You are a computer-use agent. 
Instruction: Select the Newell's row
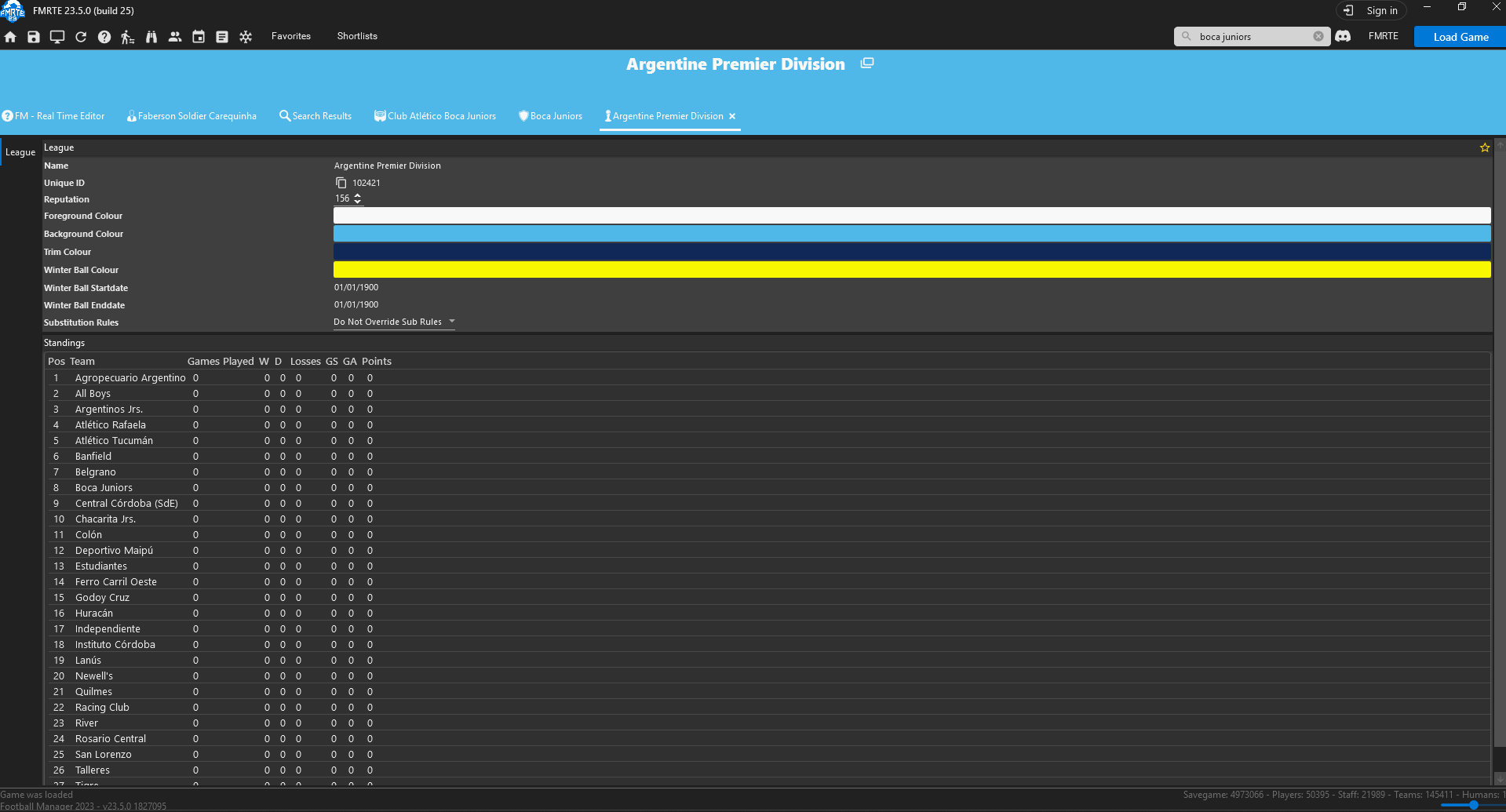(x=768, y=676)
